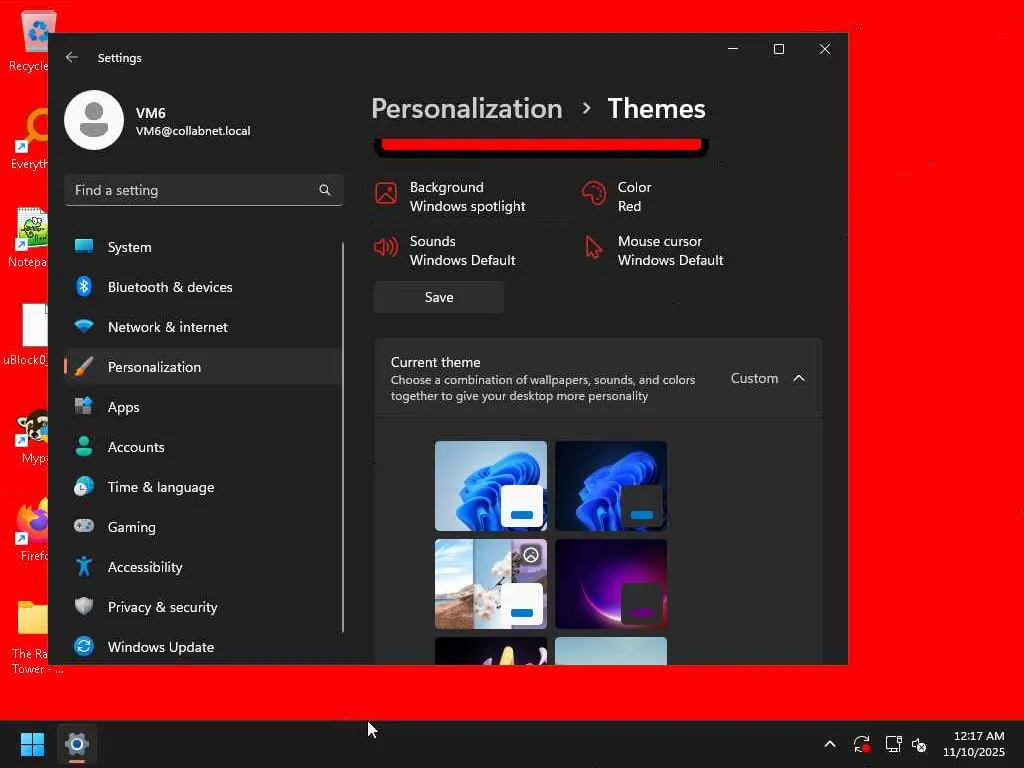Click the network display tray icon
The image size is (1024, 768).
point(893,744)
